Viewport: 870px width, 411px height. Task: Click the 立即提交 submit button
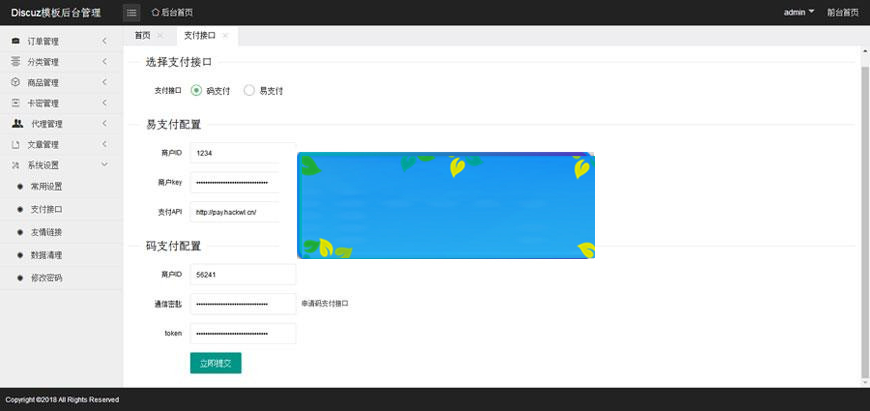click(215, 362)
